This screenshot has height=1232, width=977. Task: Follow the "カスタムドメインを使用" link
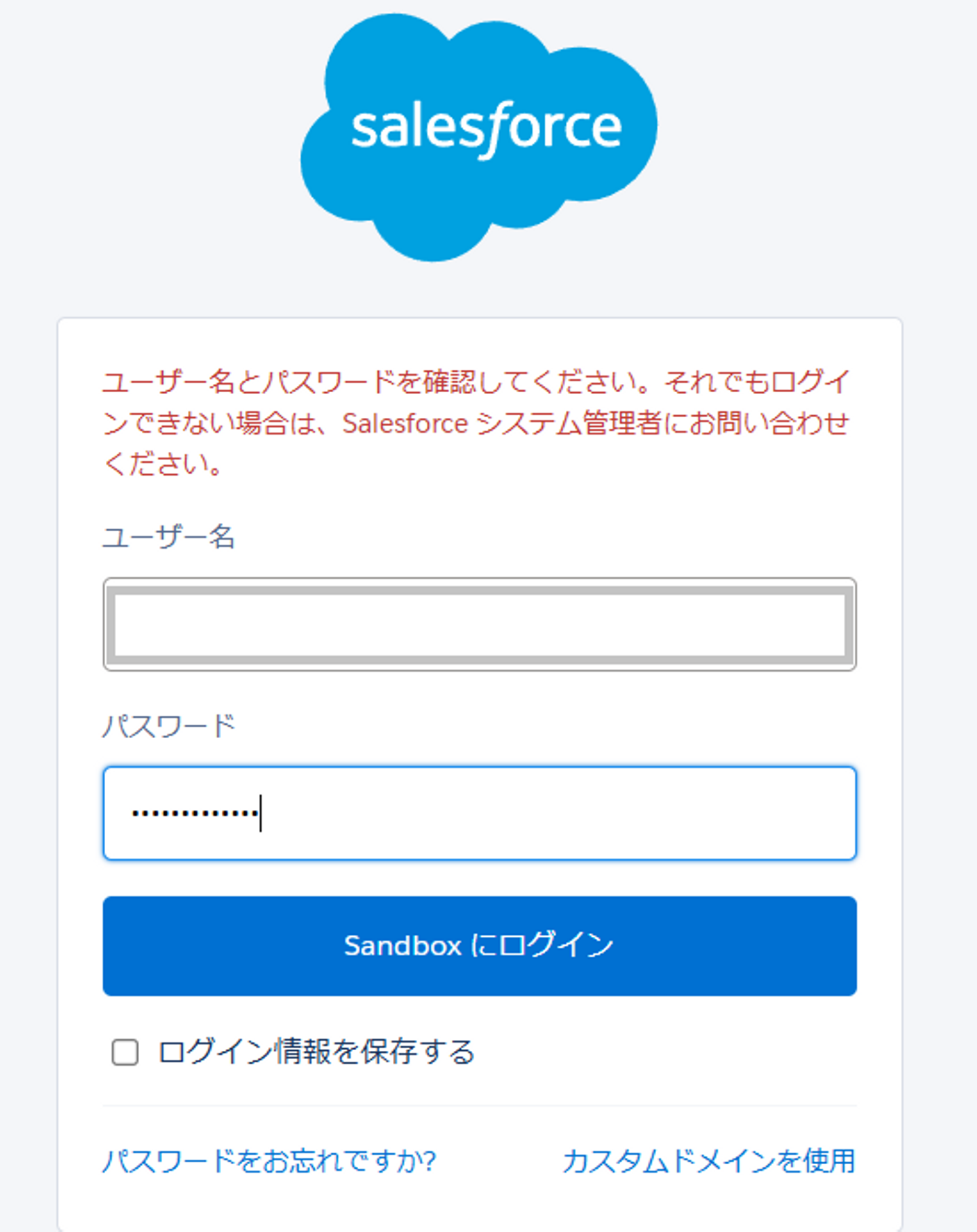[708, 1161]
